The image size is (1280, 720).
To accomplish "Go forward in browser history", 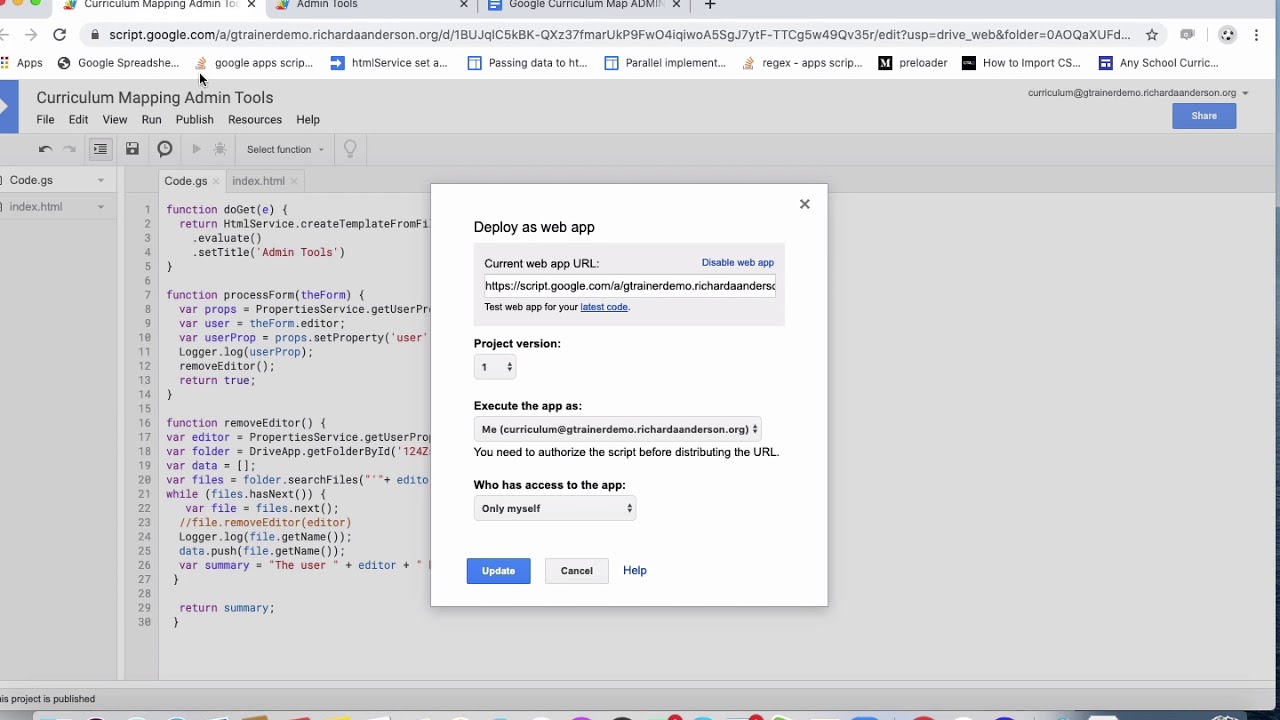I will (x=30, y=35).
